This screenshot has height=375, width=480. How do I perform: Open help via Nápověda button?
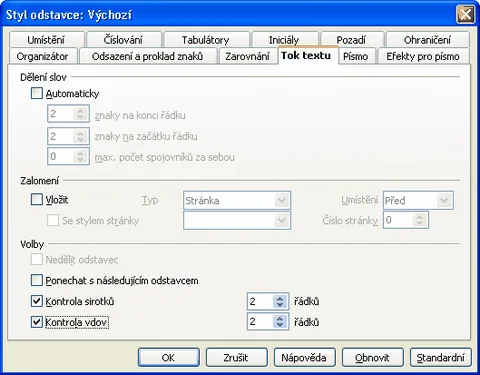point(305,357)
